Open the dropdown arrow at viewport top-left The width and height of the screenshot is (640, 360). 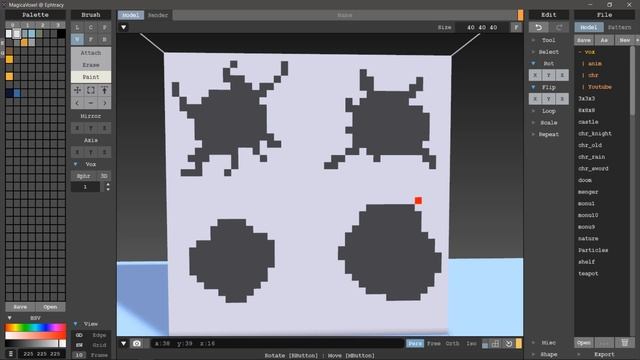[x=123, y=27]
